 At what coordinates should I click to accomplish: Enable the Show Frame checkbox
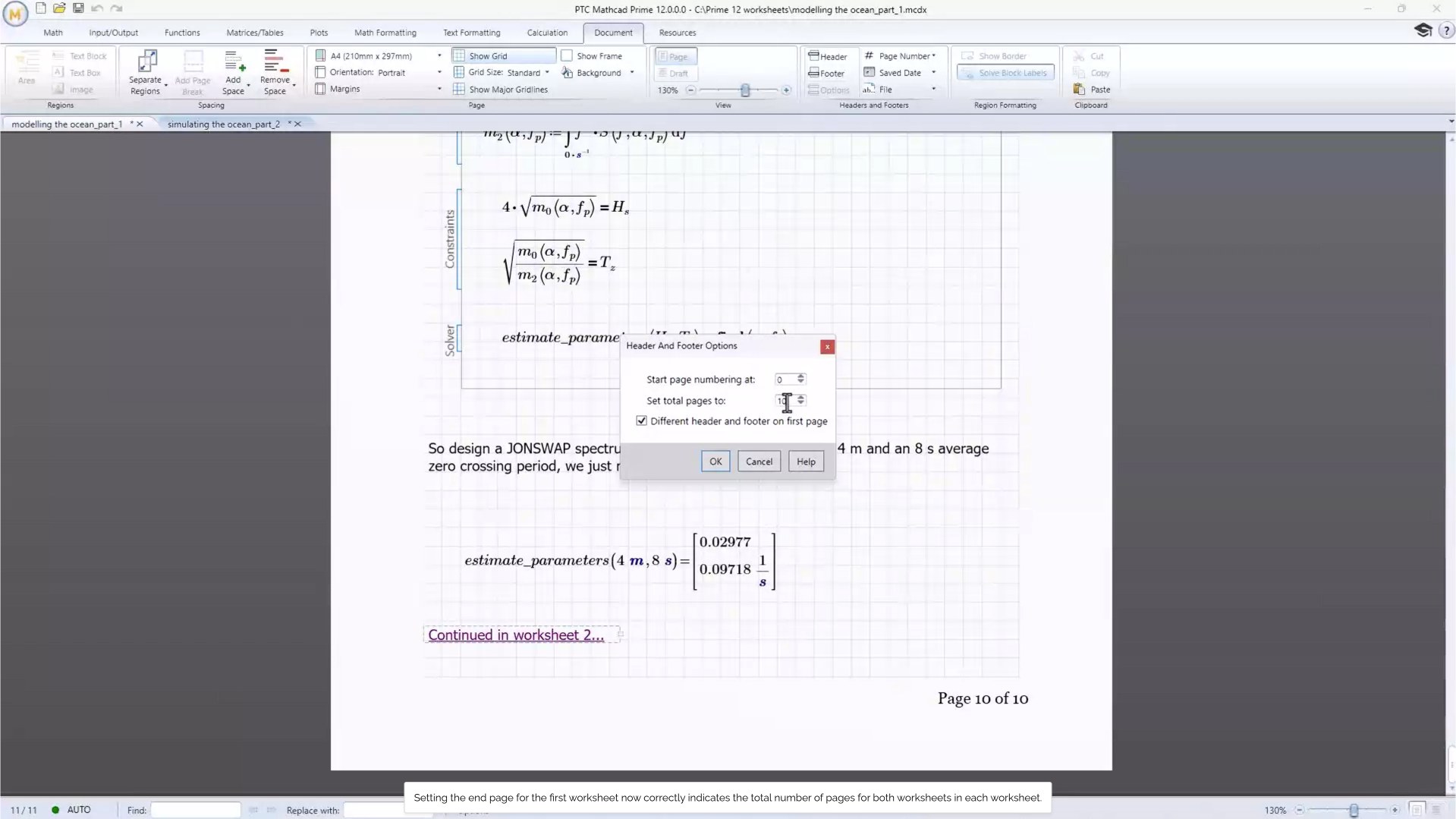pyautogui.click(x=567, y=56)
